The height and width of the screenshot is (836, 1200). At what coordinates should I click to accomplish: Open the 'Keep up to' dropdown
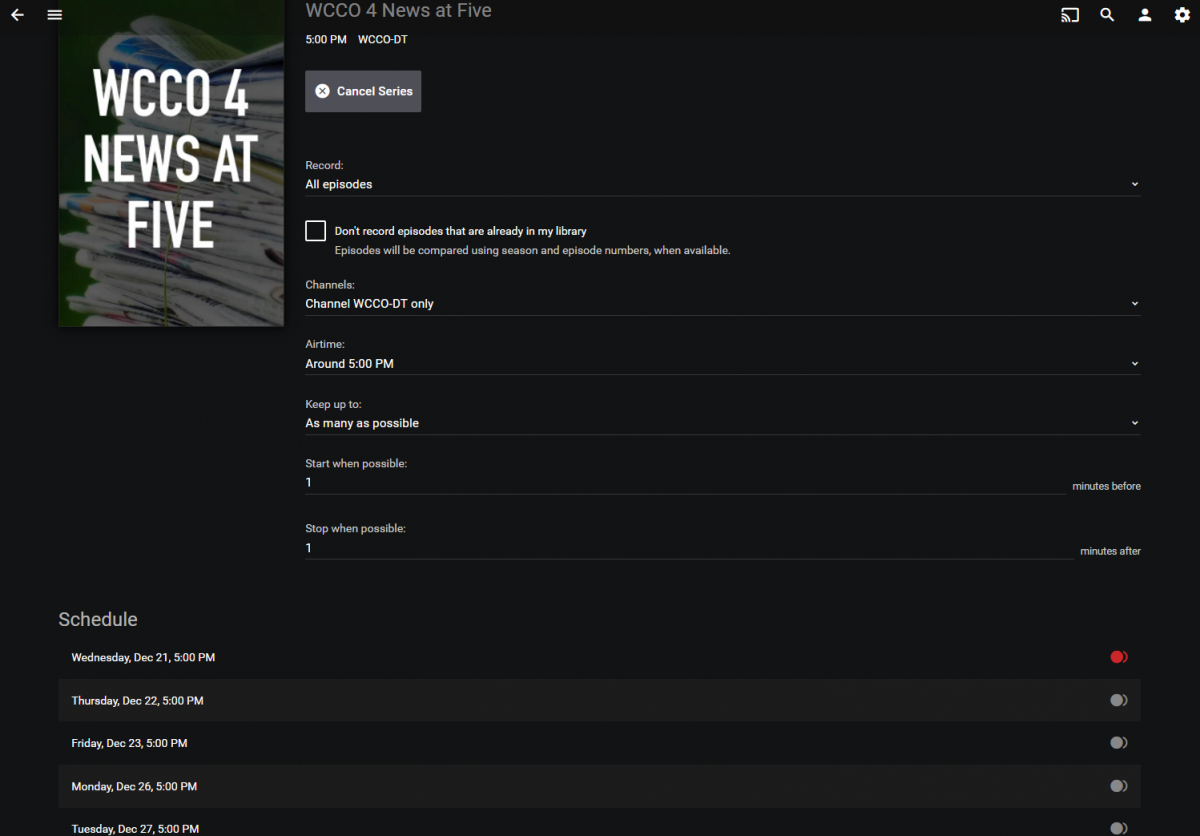click(x=722, y=423)
